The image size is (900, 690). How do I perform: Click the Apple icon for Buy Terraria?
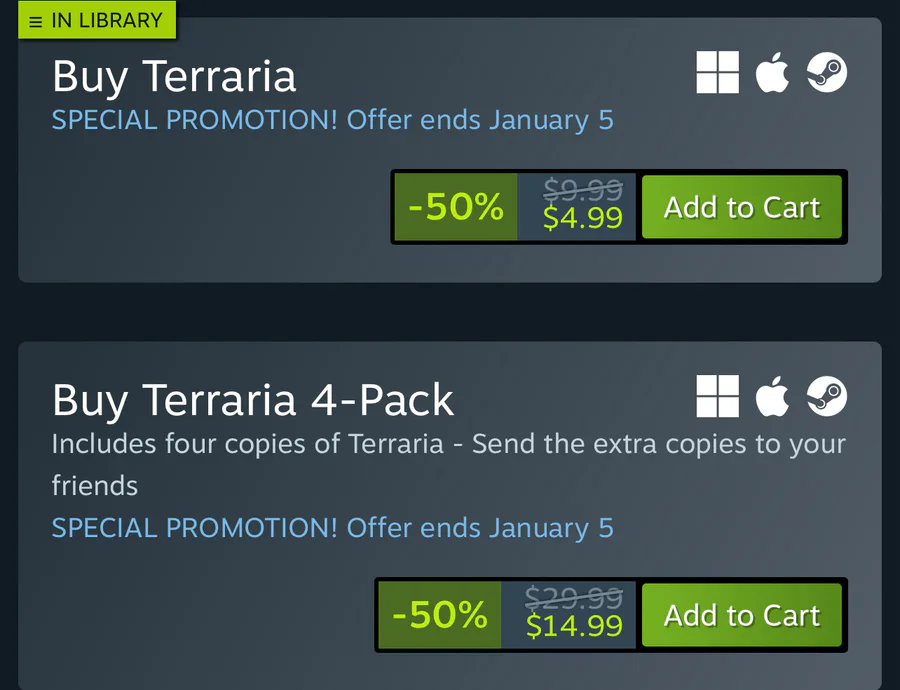pyautogui.click(x=772, y=73)
